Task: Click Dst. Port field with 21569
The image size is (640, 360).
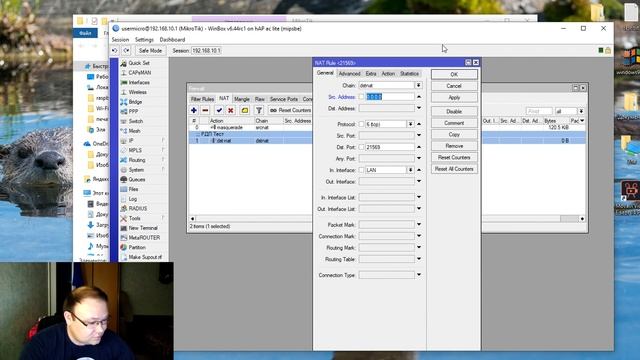Action: (x=389, y=147)
